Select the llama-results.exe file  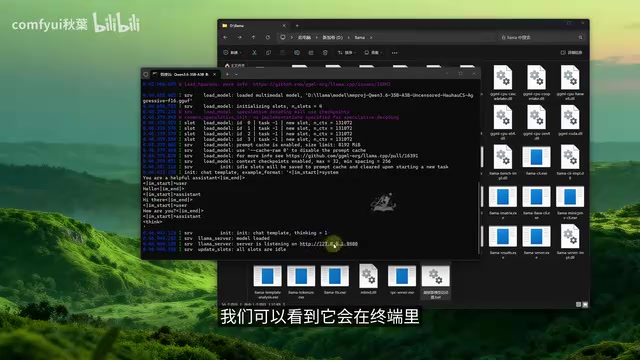click(x=503, y=242)
